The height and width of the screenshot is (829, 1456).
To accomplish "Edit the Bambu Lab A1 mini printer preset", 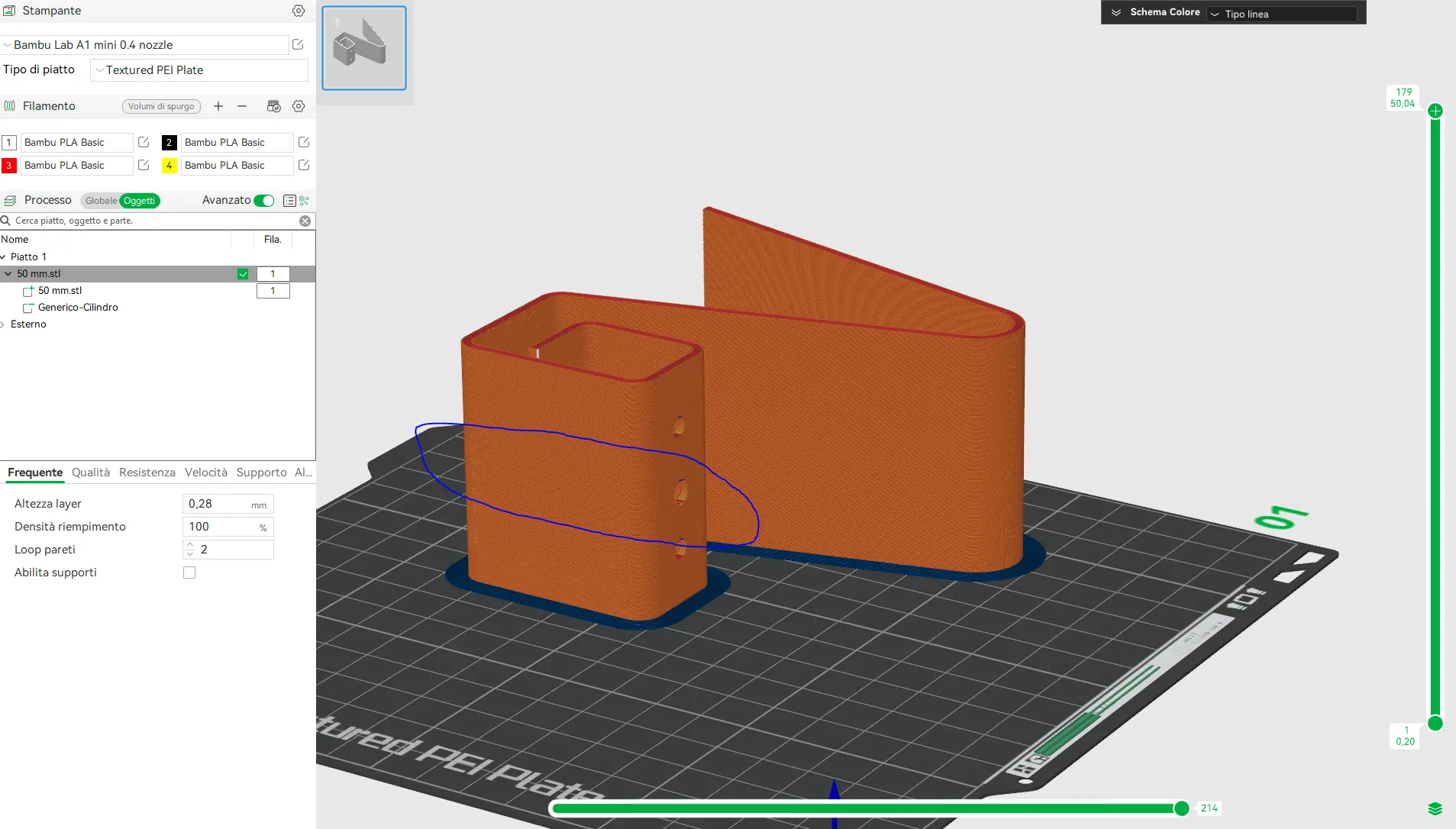I will coord(298,45).
